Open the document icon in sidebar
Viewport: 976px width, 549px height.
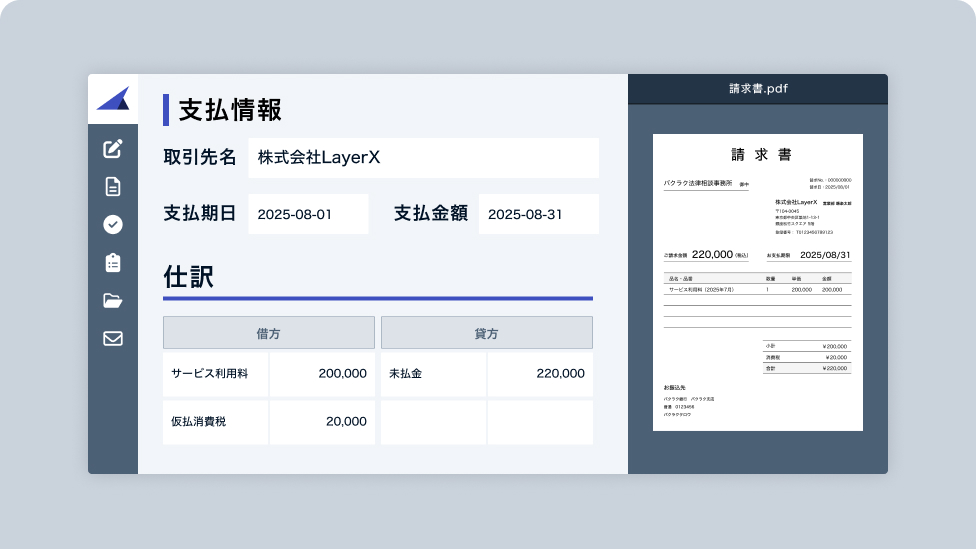click(x=113, y=187)
